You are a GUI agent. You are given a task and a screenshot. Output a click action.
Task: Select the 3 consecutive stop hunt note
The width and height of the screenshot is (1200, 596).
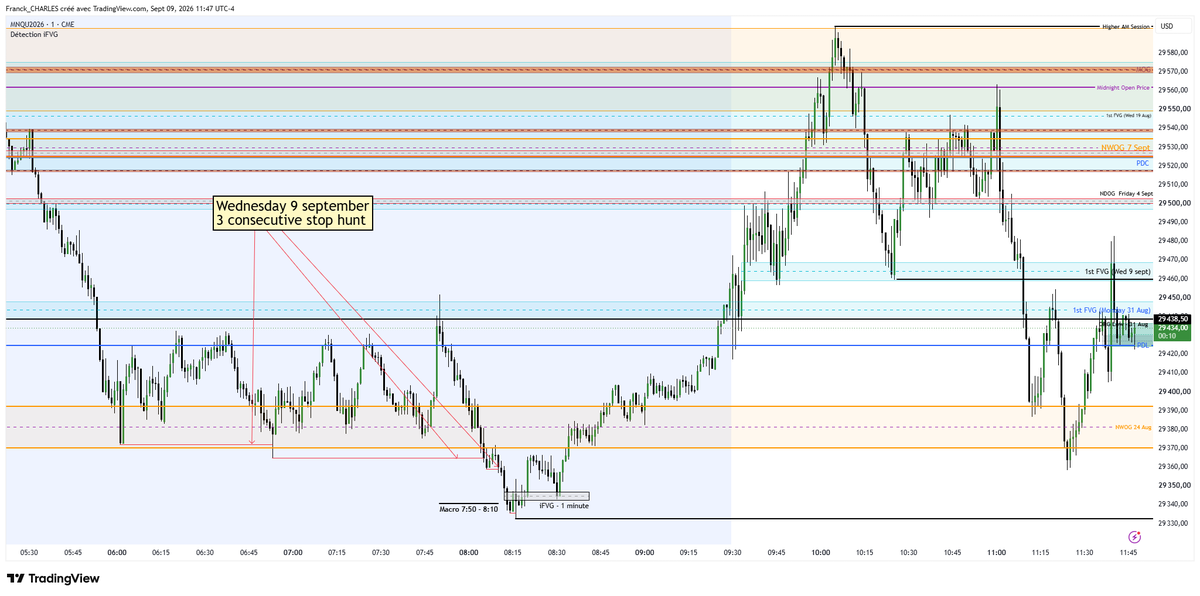[x=292, y=213]
